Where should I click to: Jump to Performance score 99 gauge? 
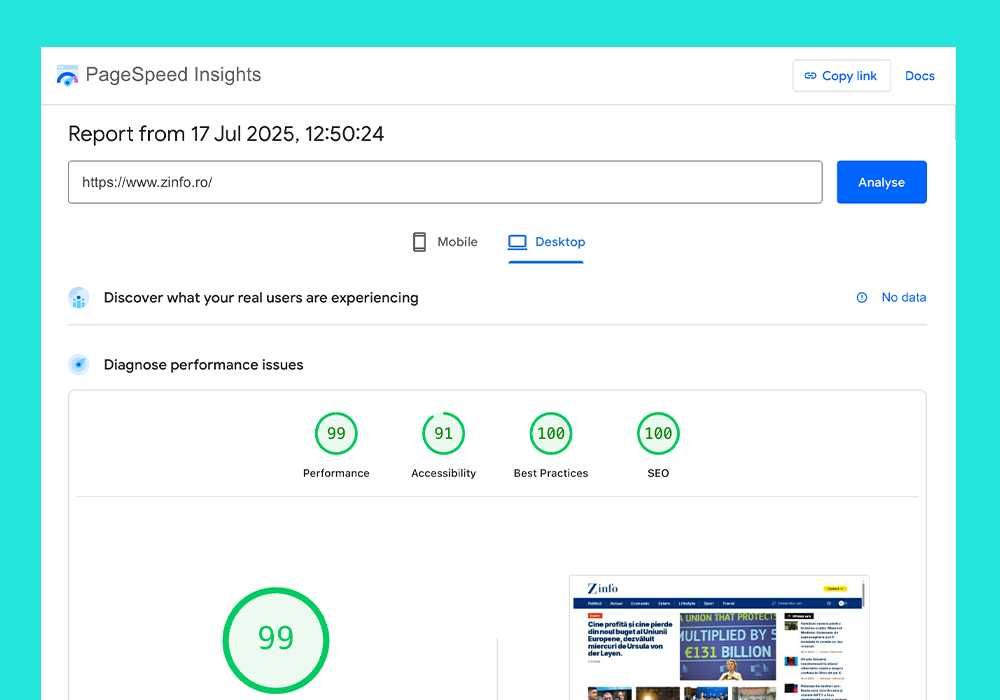pos(336,434)
